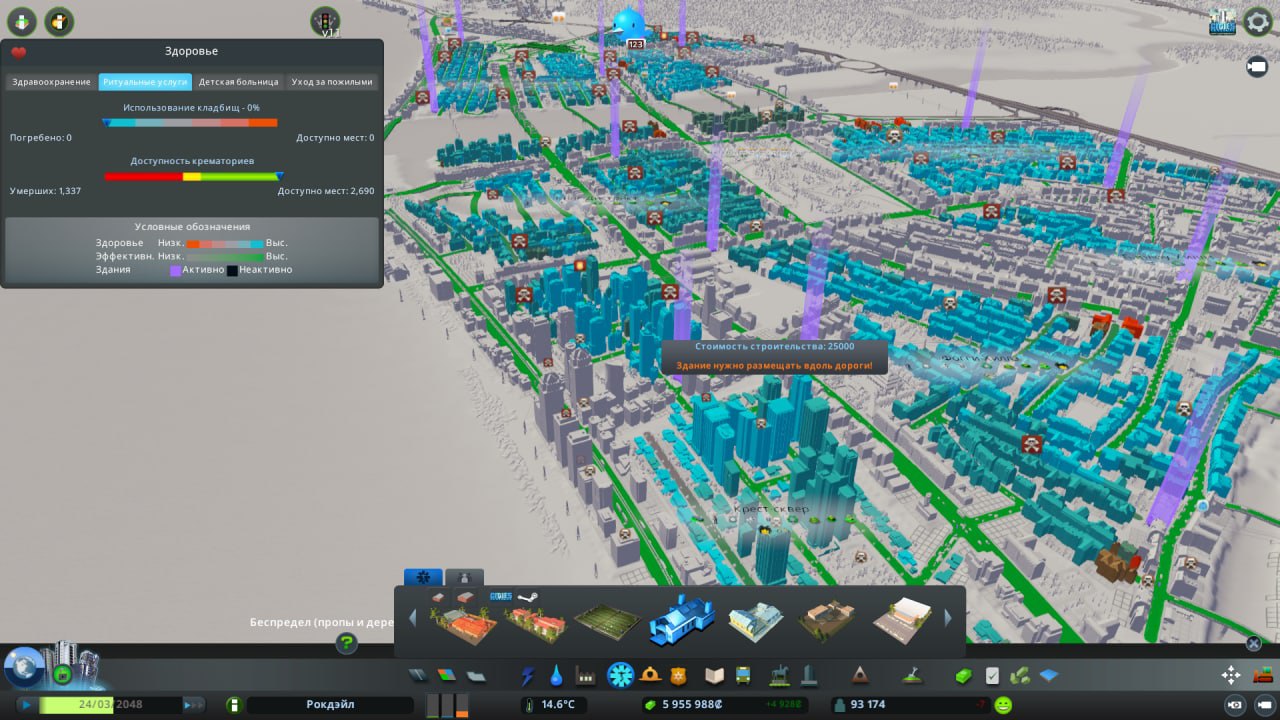
Task: Select the healthcare buildings category tab
Action: tap(423, 577)
